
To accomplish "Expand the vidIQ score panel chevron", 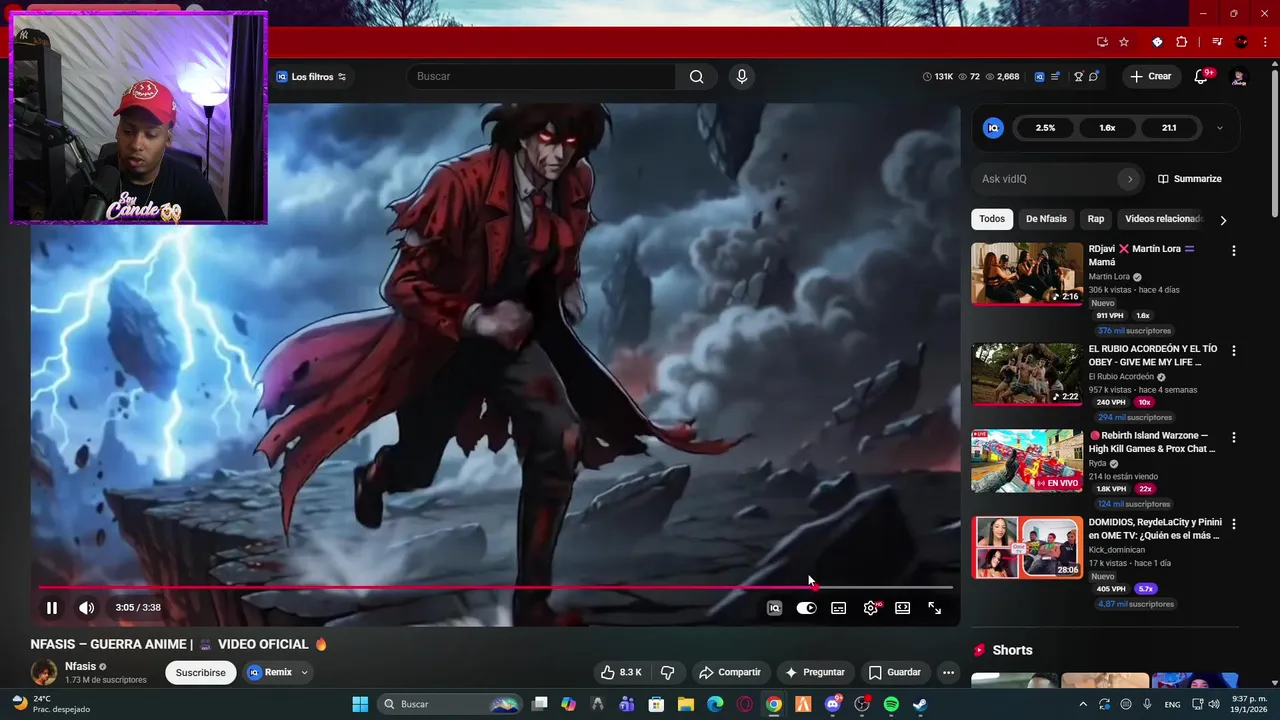I will 1219,128.
